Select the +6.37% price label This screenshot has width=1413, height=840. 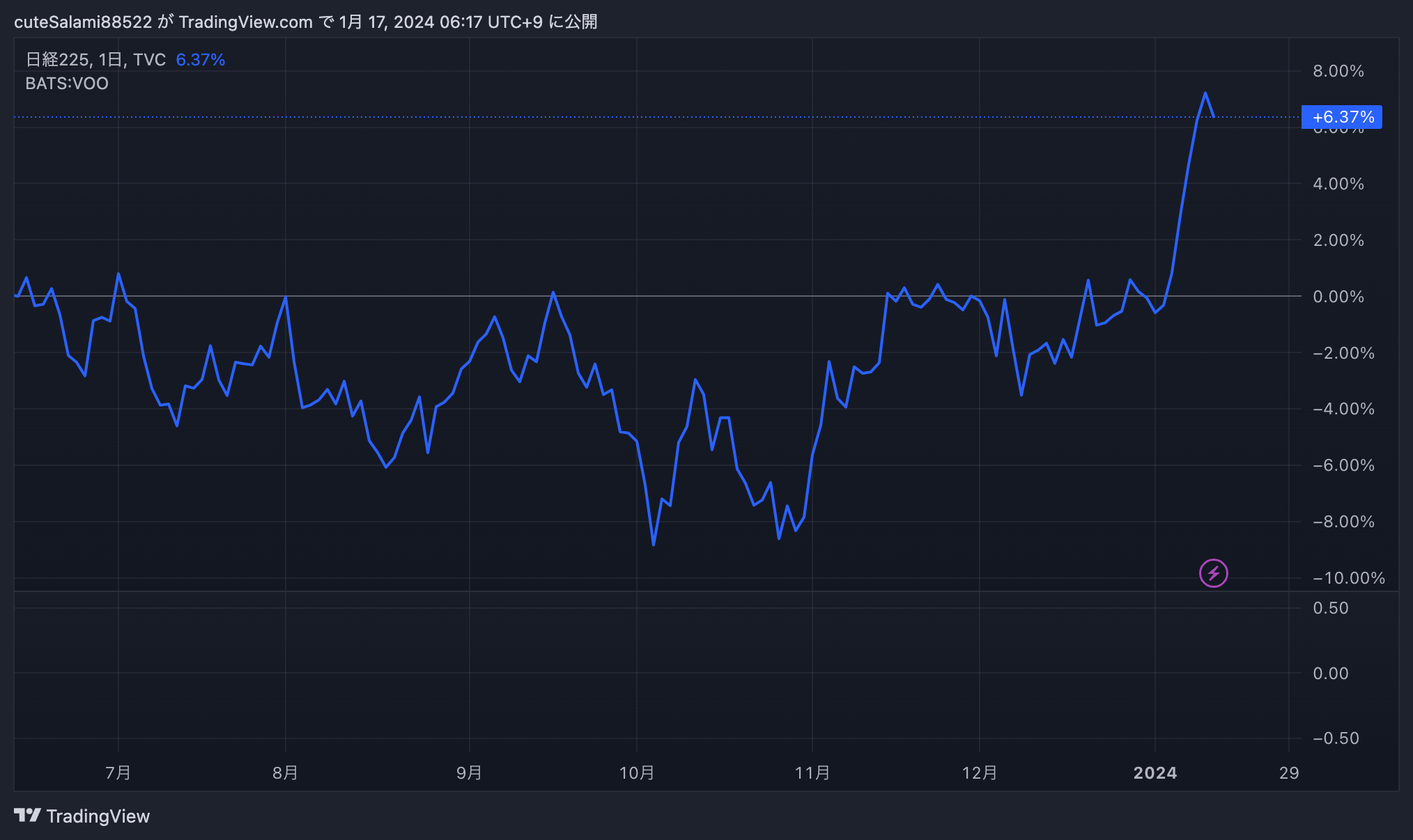[x=1342, y=117]
